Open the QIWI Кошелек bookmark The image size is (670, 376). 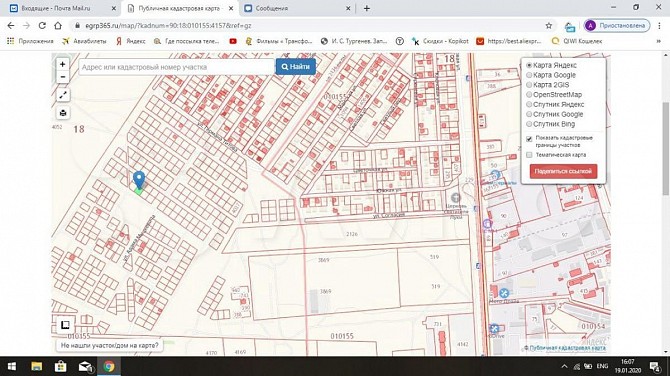(577, 41)
